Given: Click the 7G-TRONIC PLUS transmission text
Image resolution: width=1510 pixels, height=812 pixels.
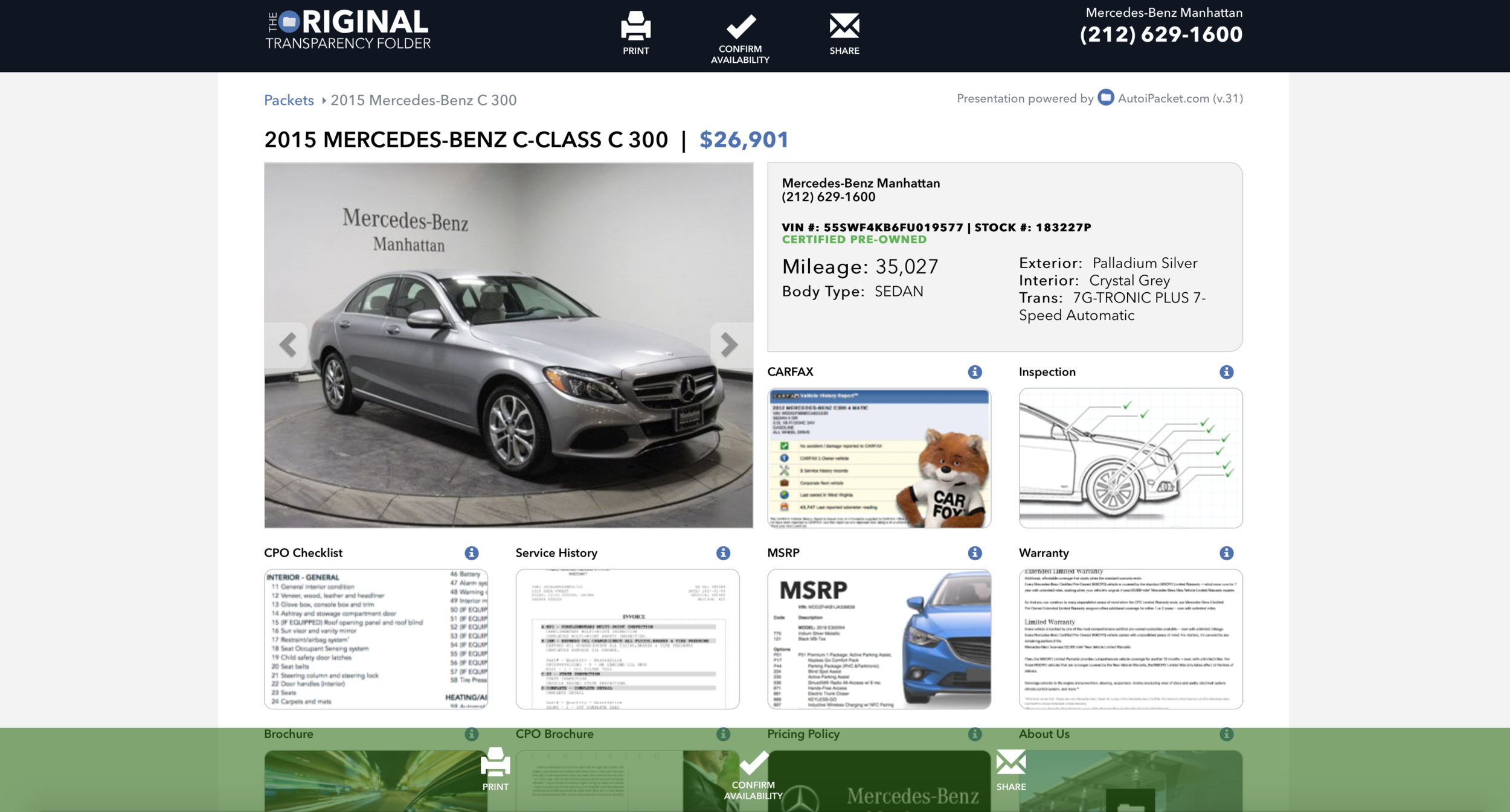Looking at the screenshot, I should pos(1112,307).
